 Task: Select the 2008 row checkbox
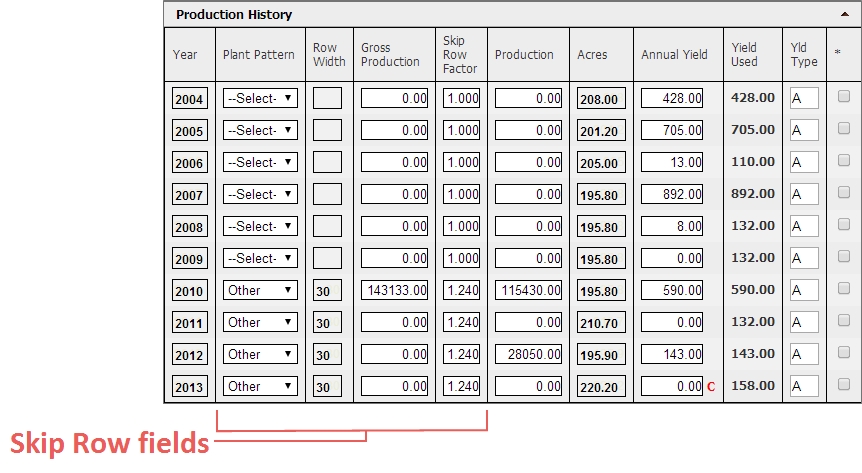(x=843, y=224)
